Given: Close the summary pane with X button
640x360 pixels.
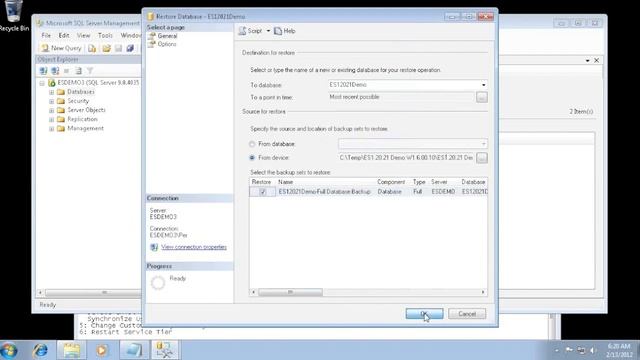Looking at the screenshot, I should point(597,60).
